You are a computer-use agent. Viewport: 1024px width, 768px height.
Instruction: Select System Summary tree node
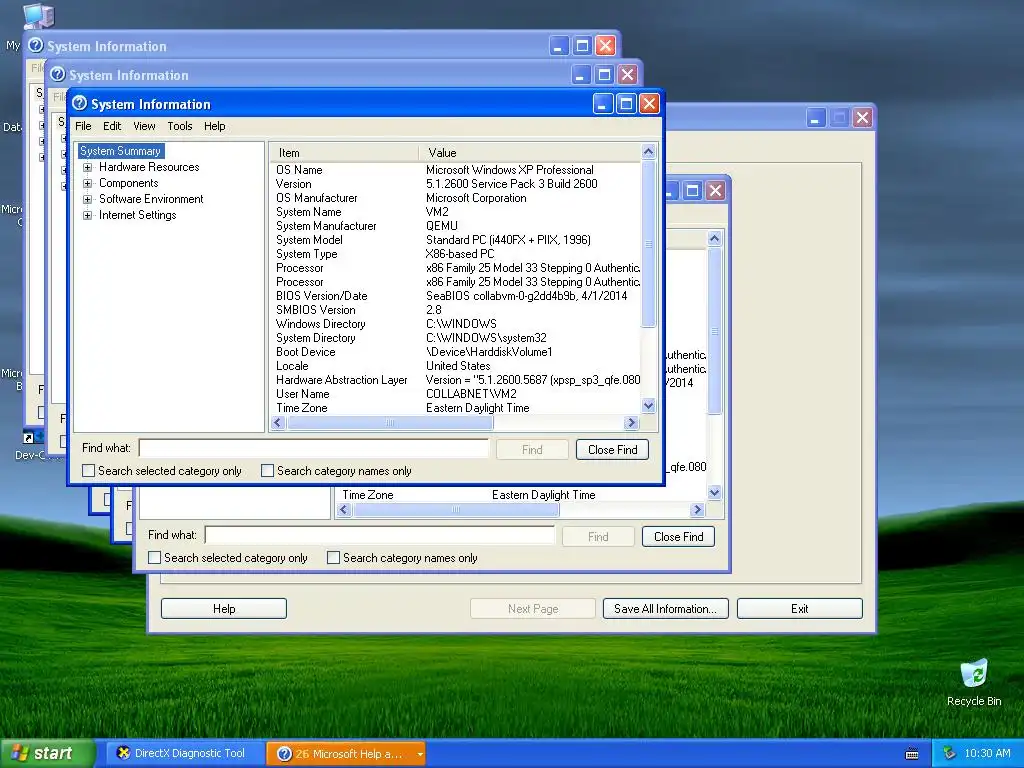click(120, 151)
